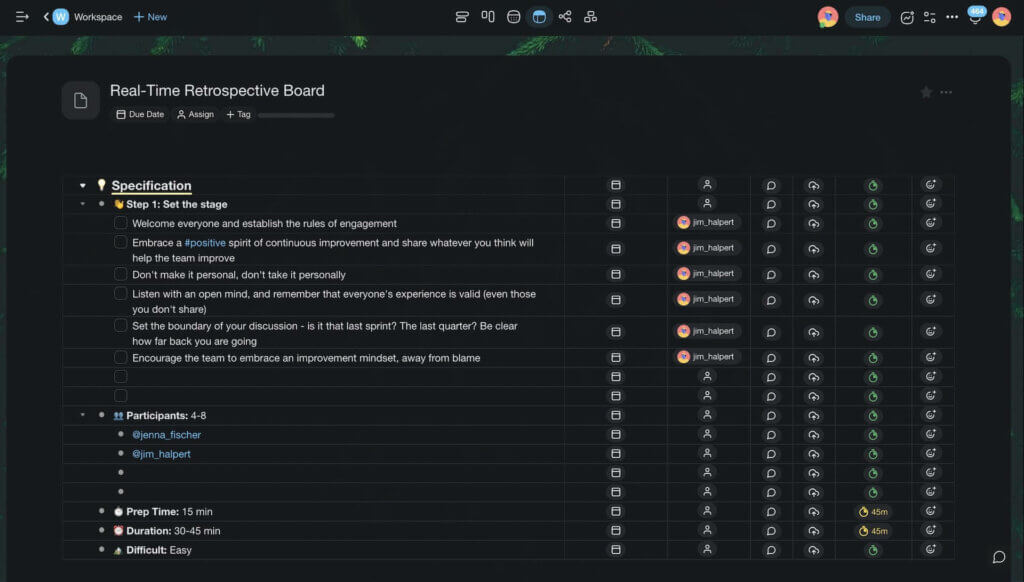Tick the 'Don't make it personal' checkbox
Image resolution: width=1024 pixels, height=582 pixels.
pos(121,274)
